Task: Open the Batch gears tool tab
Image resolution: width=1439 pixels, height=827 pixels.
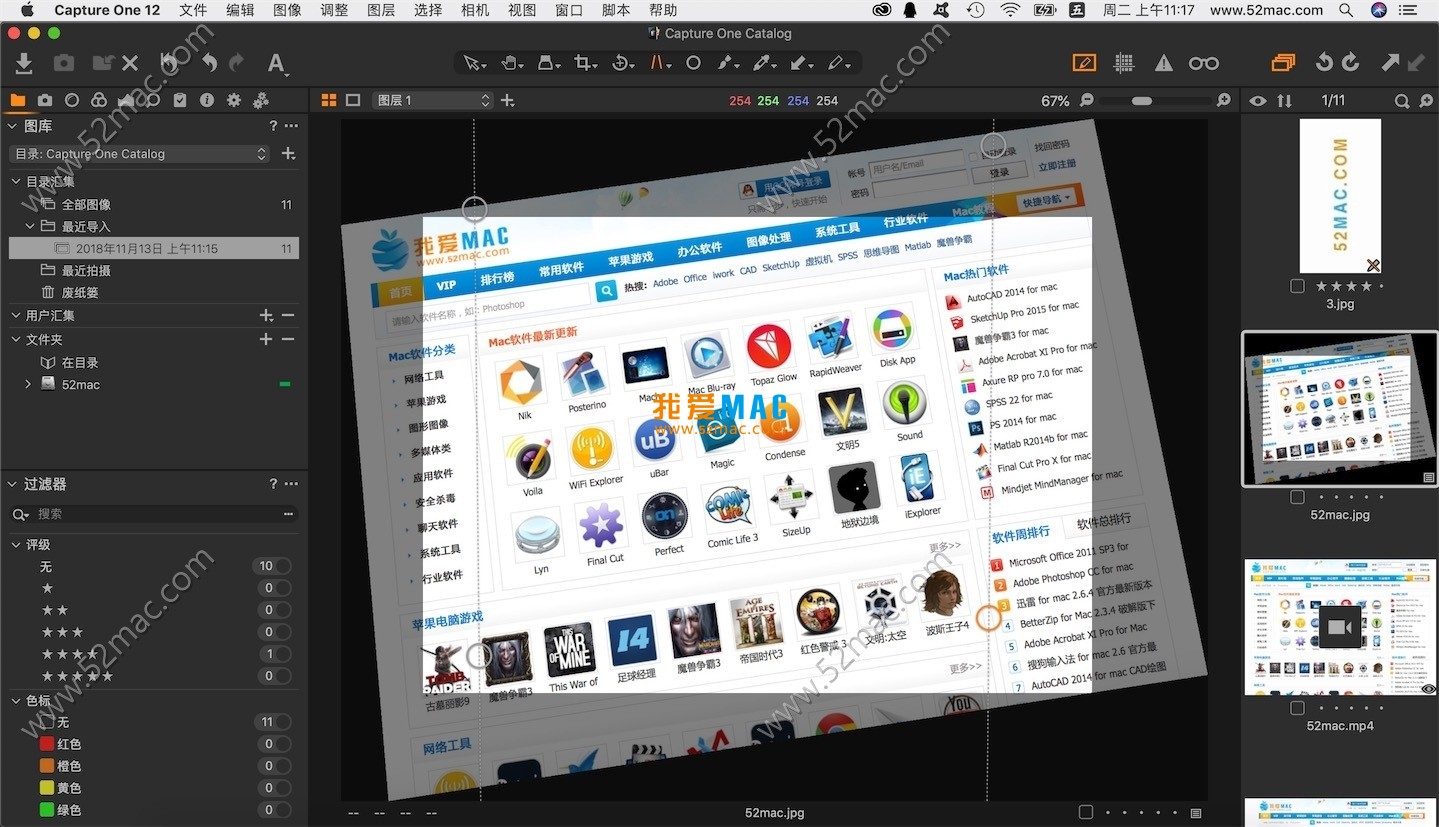Action: pos(261,100)
